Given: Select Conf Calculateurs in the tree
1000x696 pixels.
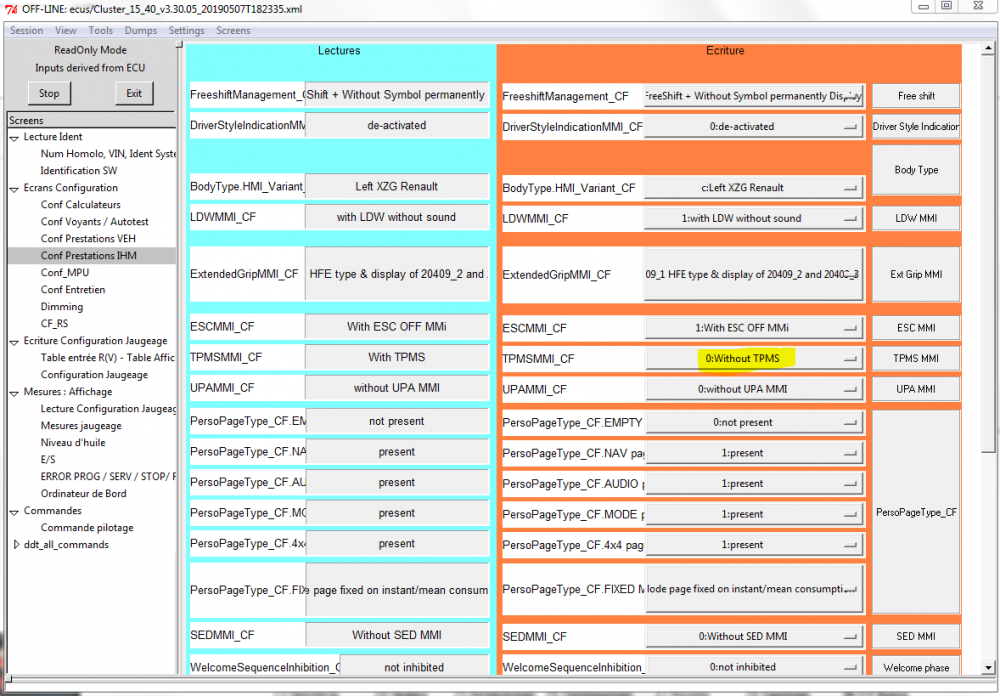Looking at the screenshot, I should [x=80, y=205].
